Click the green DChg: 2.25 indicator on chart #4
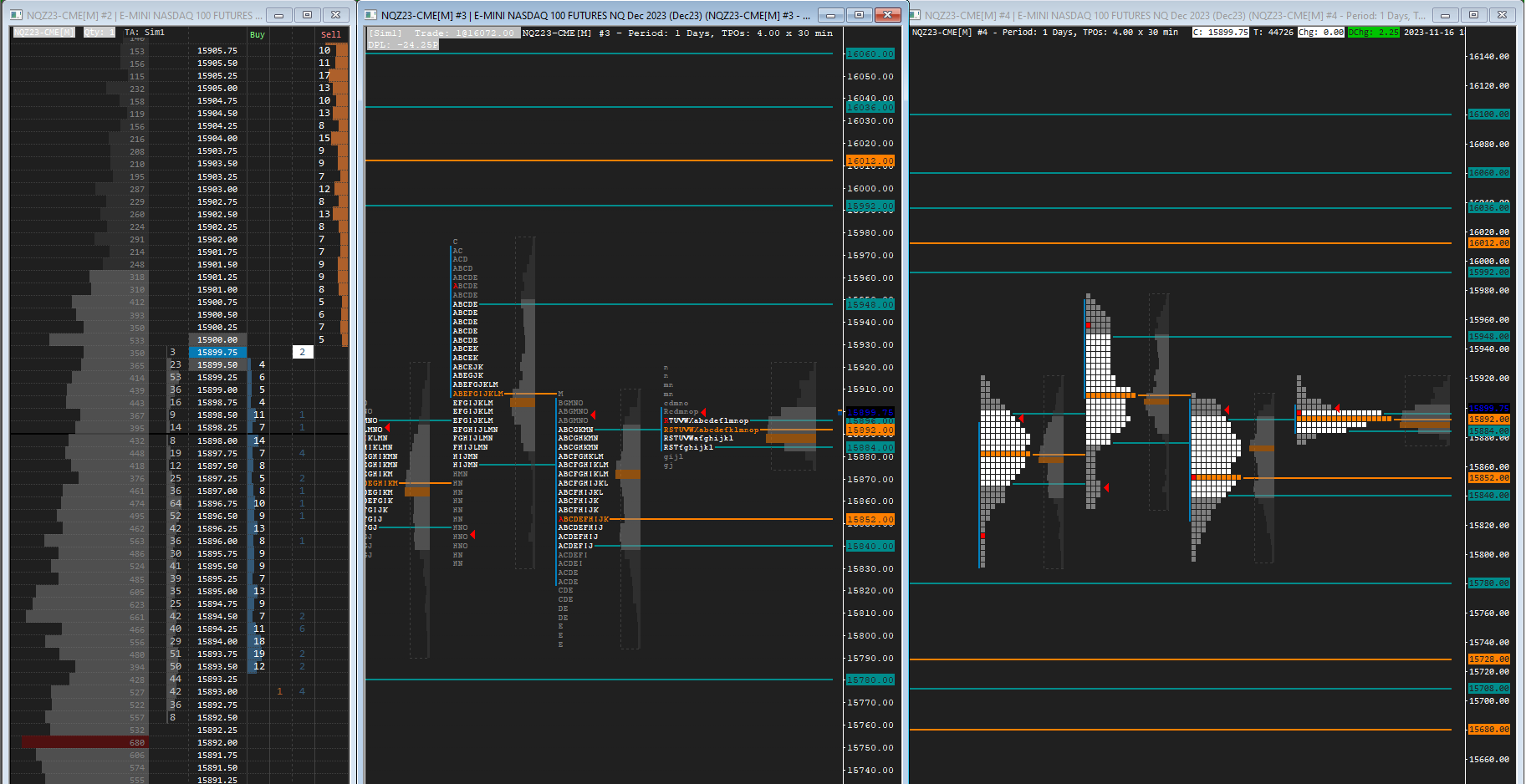 pos(1374,33)
